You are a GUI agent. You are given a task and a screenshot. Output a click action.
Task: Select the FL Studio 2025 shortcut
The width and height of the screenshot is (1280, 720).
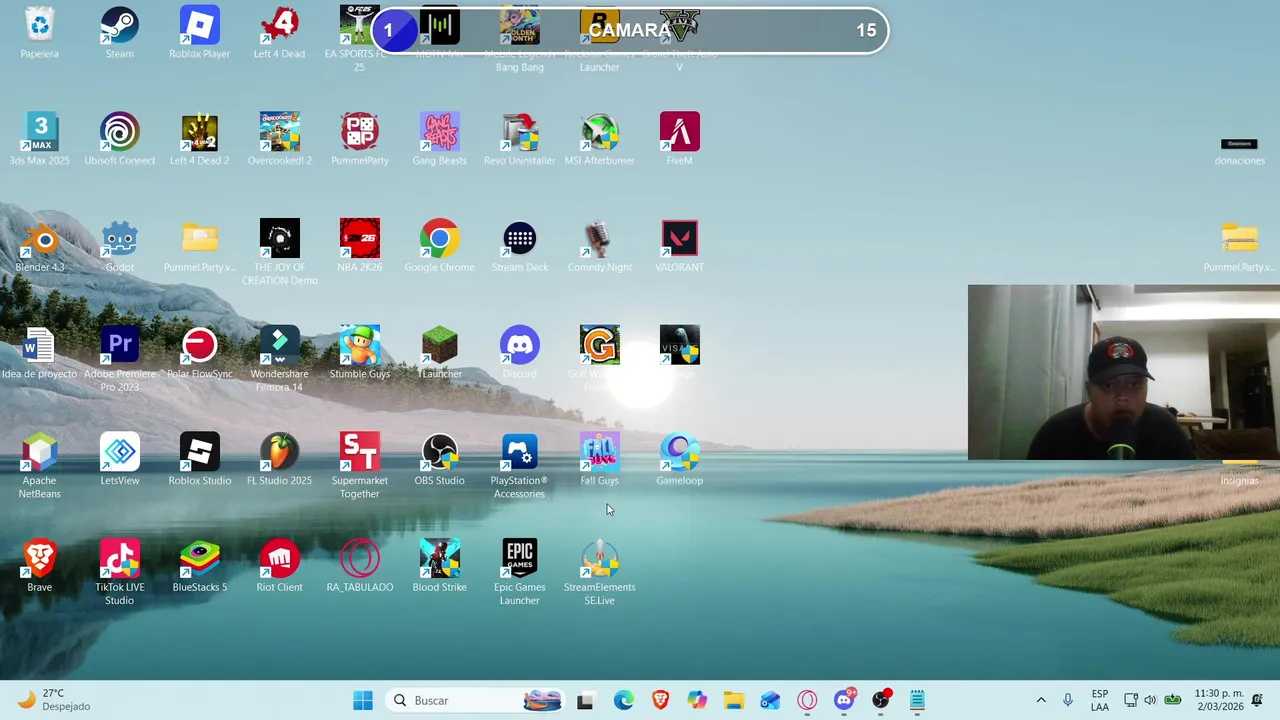[280, 460]
